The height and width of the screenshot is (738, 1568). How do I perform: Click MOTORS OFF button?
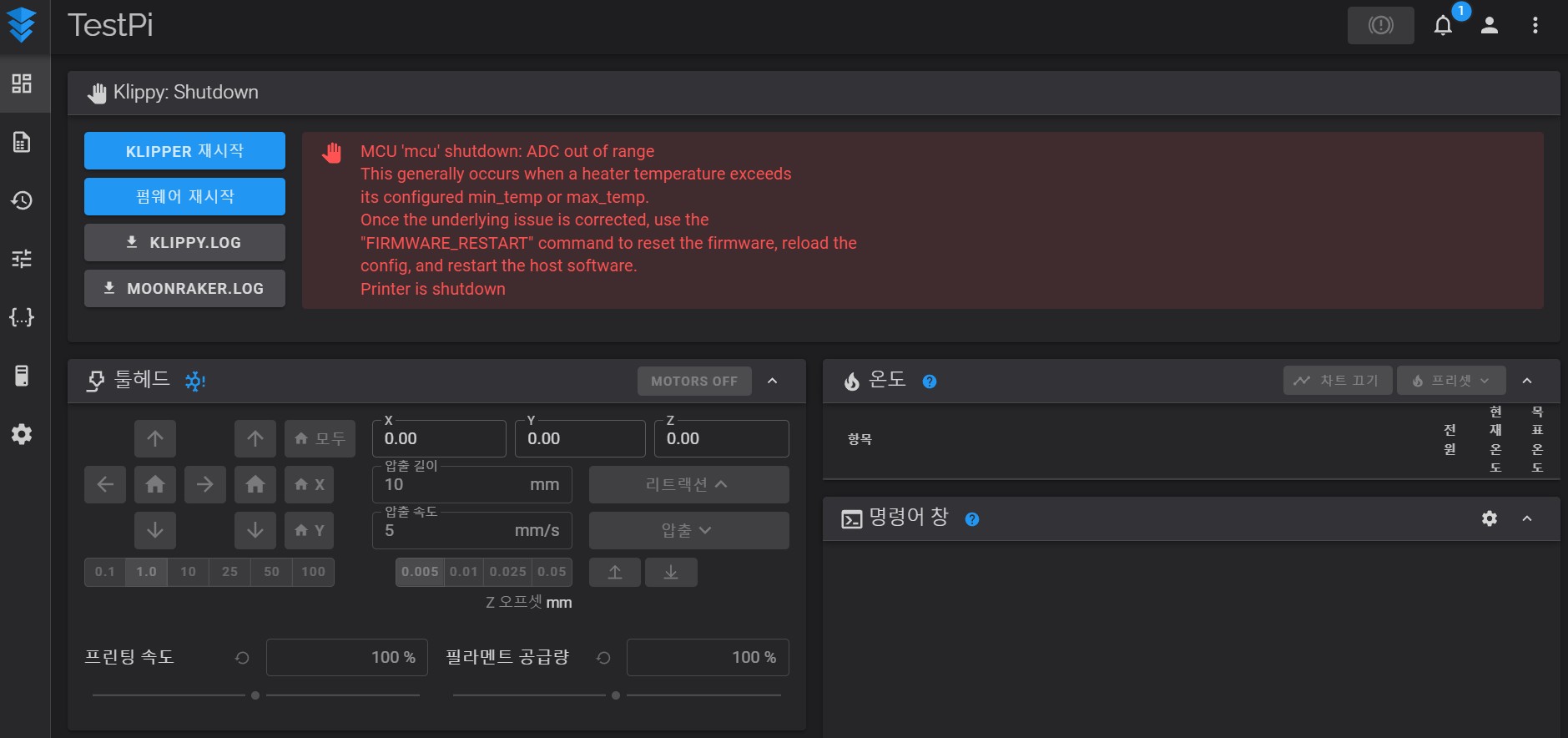tap(695, 381)
